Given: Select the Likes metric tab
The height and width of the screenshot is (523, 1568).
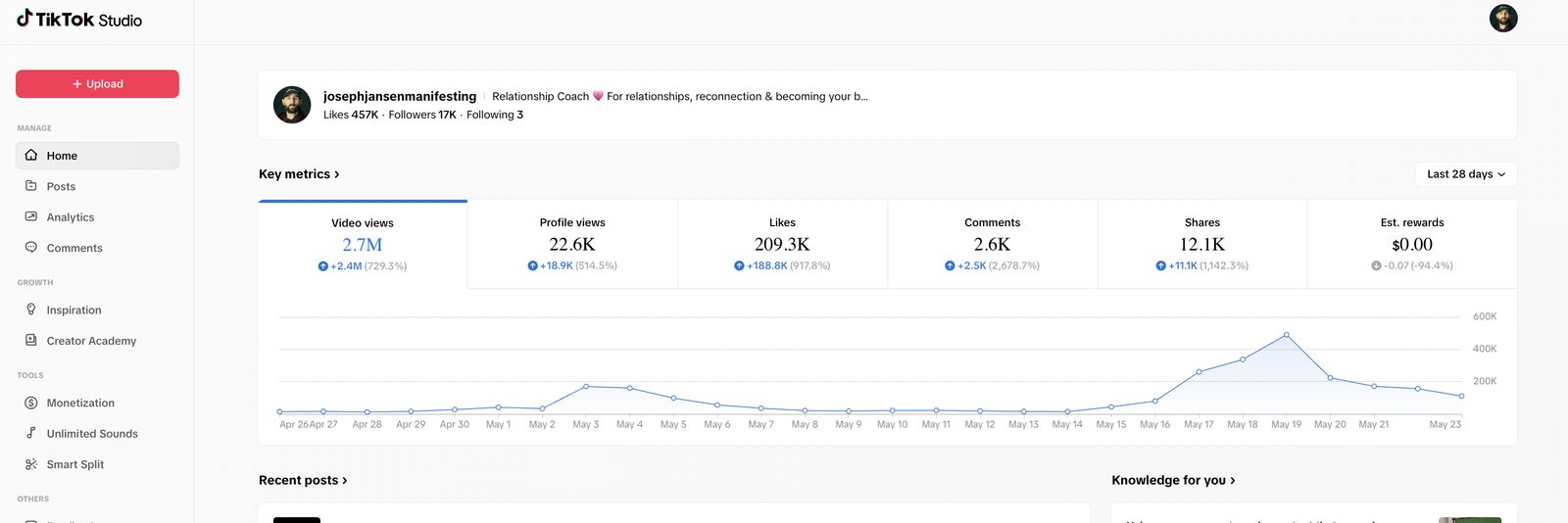Looking at the screenshot, I should [x=782, y=244].
